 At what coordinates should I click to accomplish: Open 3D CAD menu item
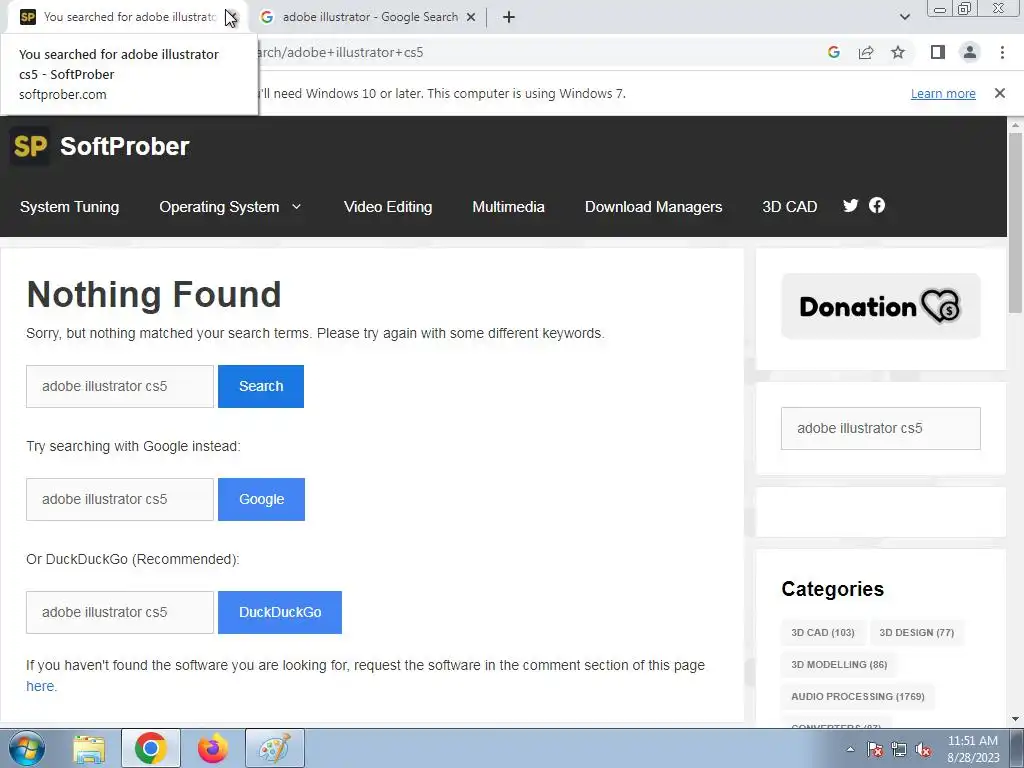pos(790,206)
